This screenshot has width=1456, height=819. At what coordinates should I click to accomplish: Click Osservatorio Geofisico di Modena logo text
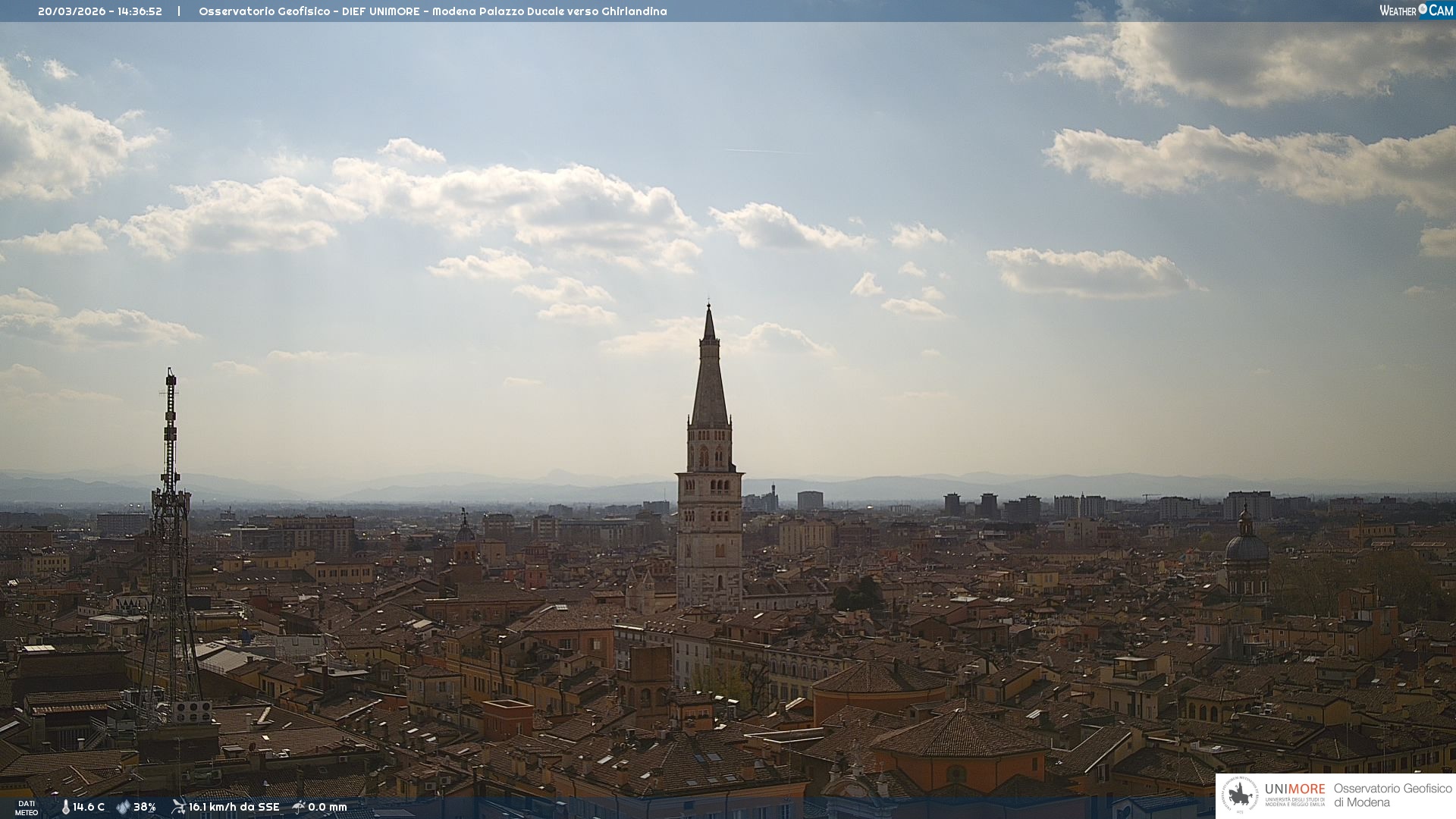pyautogui.click(x=1392, y=795)
